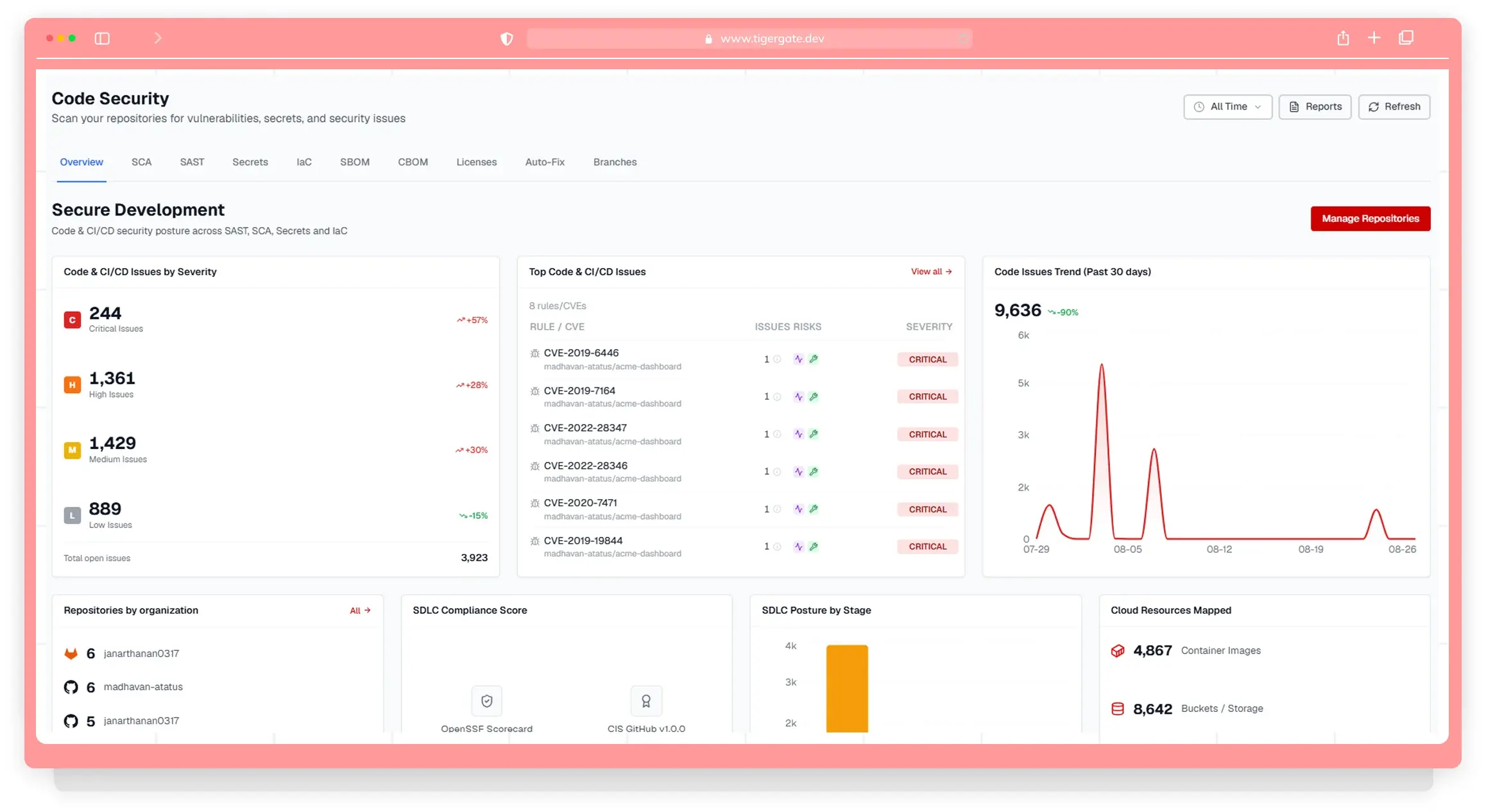The width and height of the screenshot is (1486, 812).
Task: Click the Low severity L badge
Action: (73, 515)
